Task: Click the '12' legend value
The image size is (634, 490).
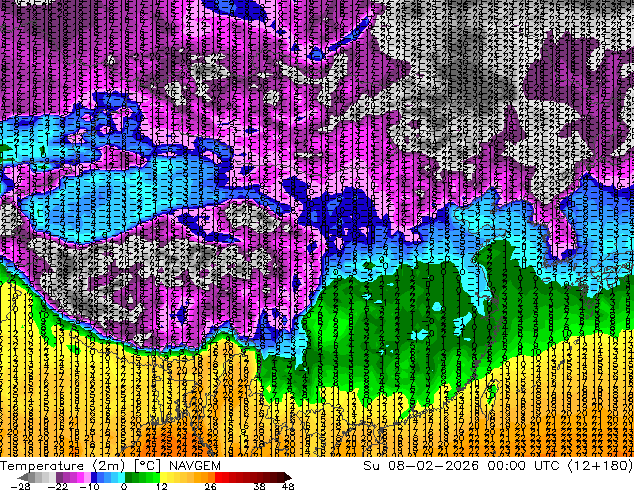Action: click(x=162, y=486)
